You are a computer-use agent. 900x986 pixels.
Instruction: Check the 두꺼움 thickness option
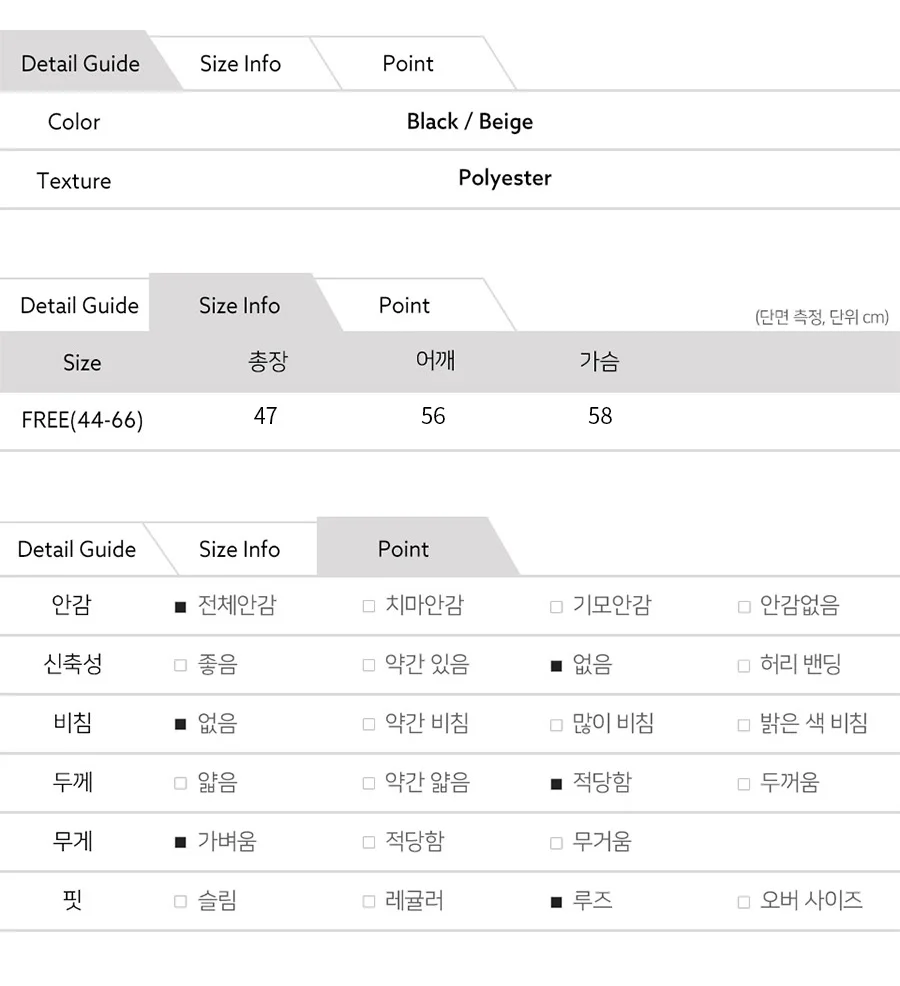click(744, 784)
